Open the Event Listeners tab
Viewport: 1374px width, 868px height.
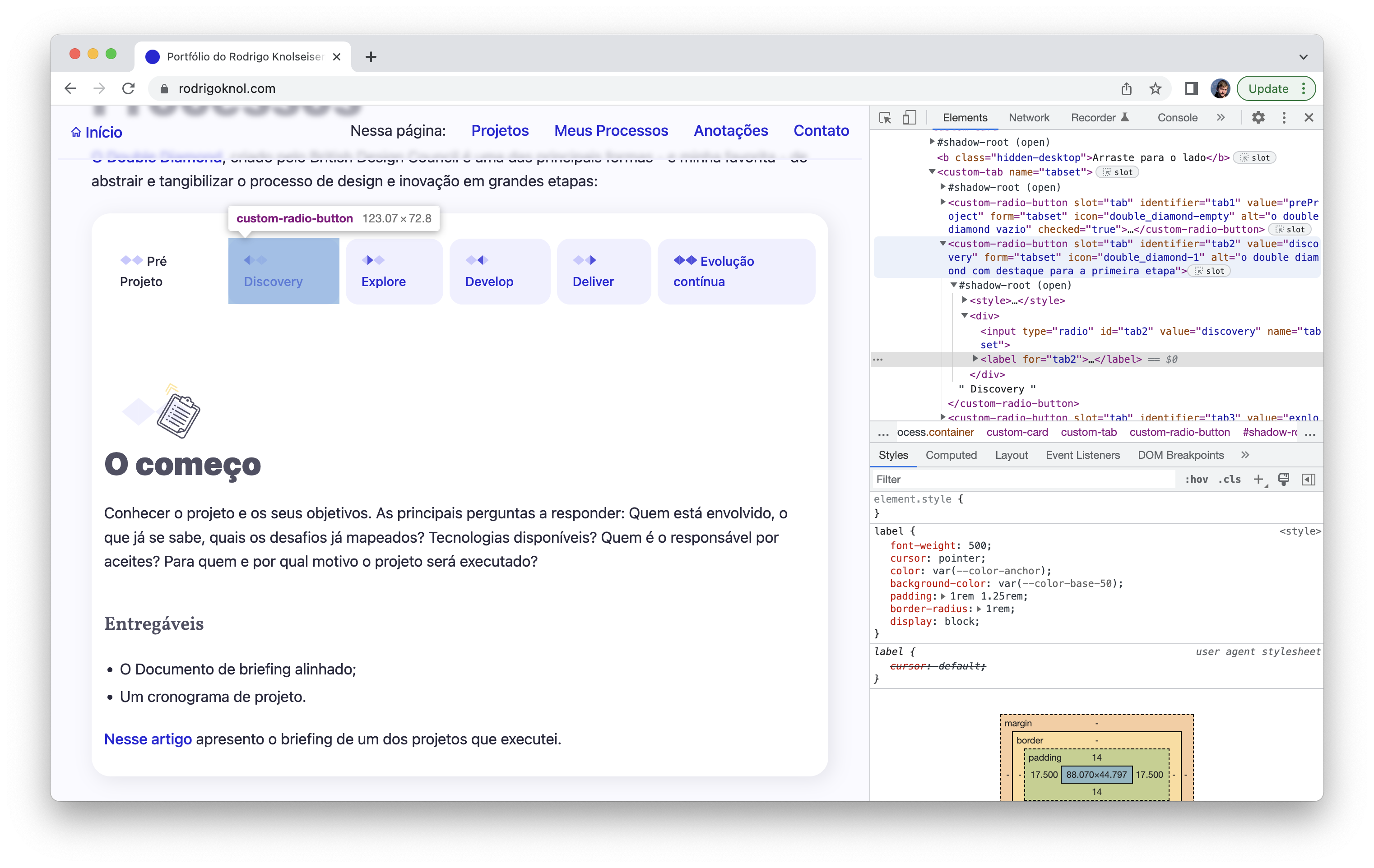(x=1082, y=455)
